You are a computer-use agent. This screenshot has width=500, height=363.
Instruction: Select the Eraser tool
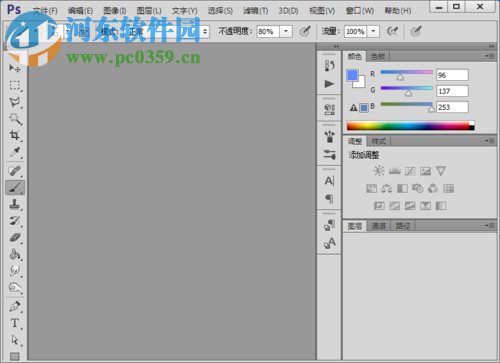click(x=15, y=238)
